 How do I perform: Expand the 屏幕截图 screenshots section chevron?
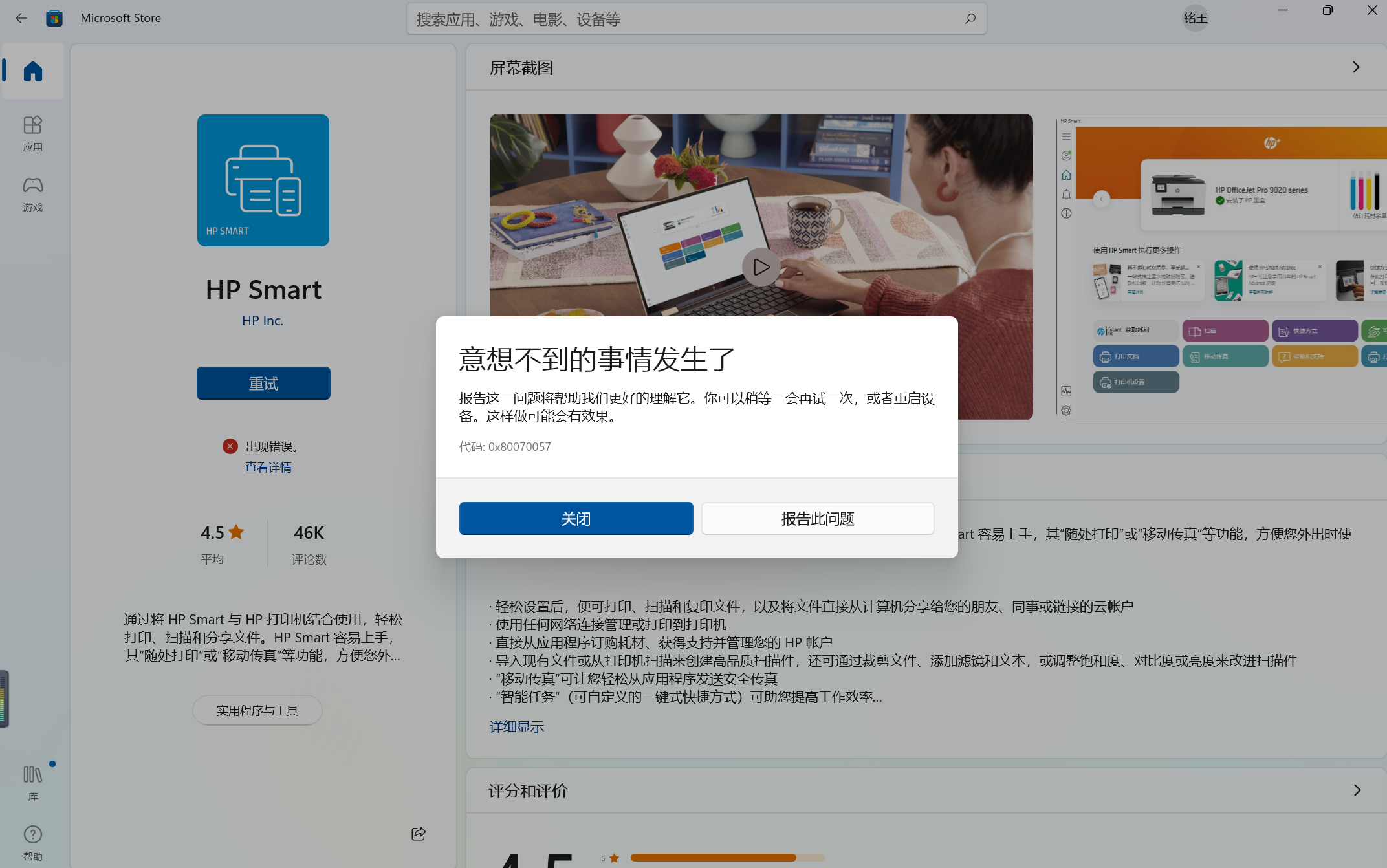pyautogui.click(x=1356, y=67)
